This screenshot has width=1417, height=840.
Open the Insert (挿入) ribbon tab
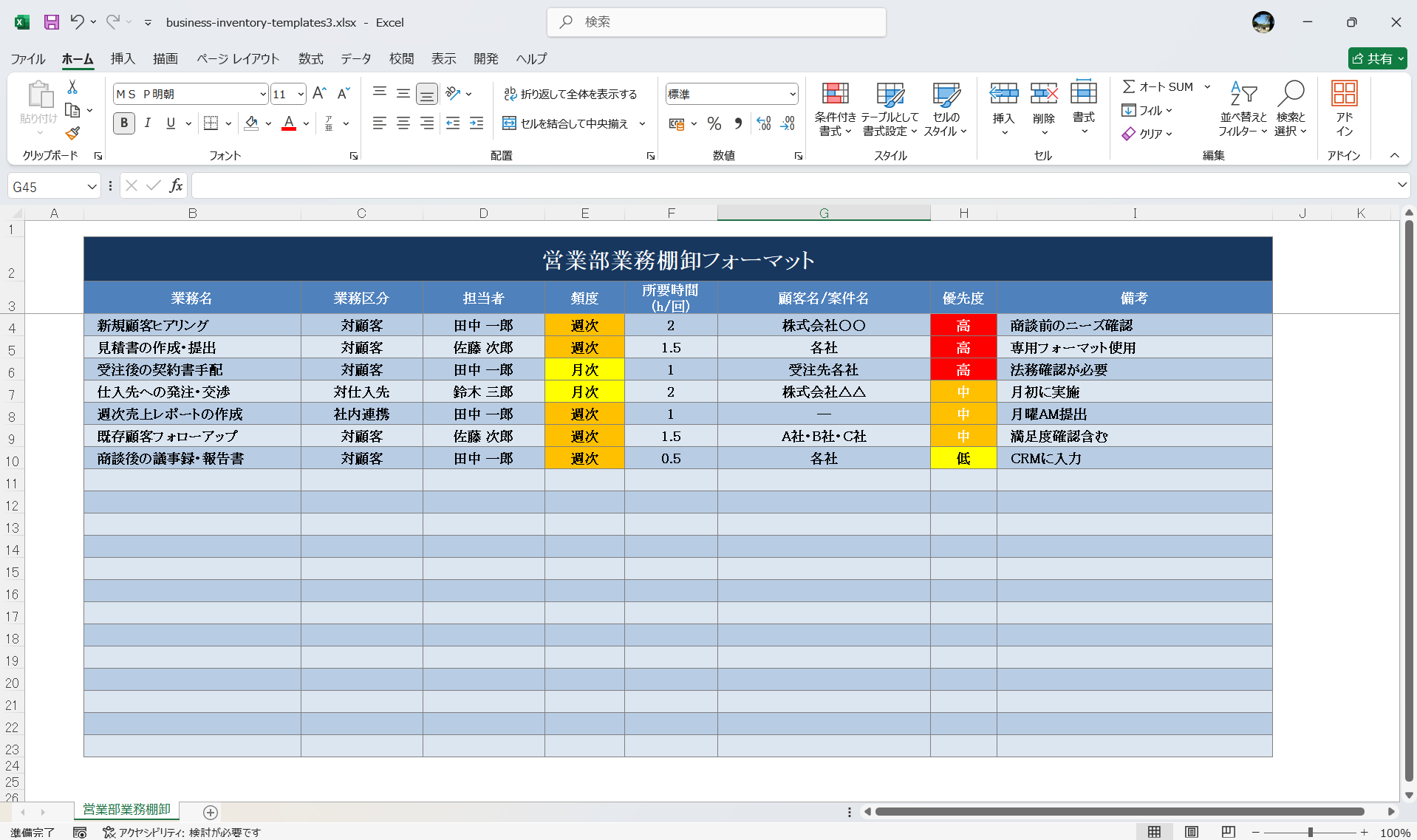(123, 58)
